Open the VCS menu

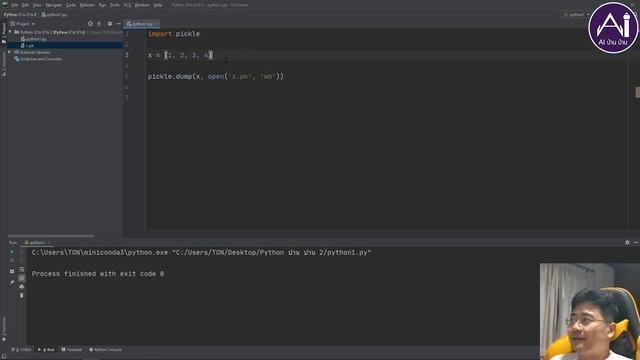[x=127, y=5]
